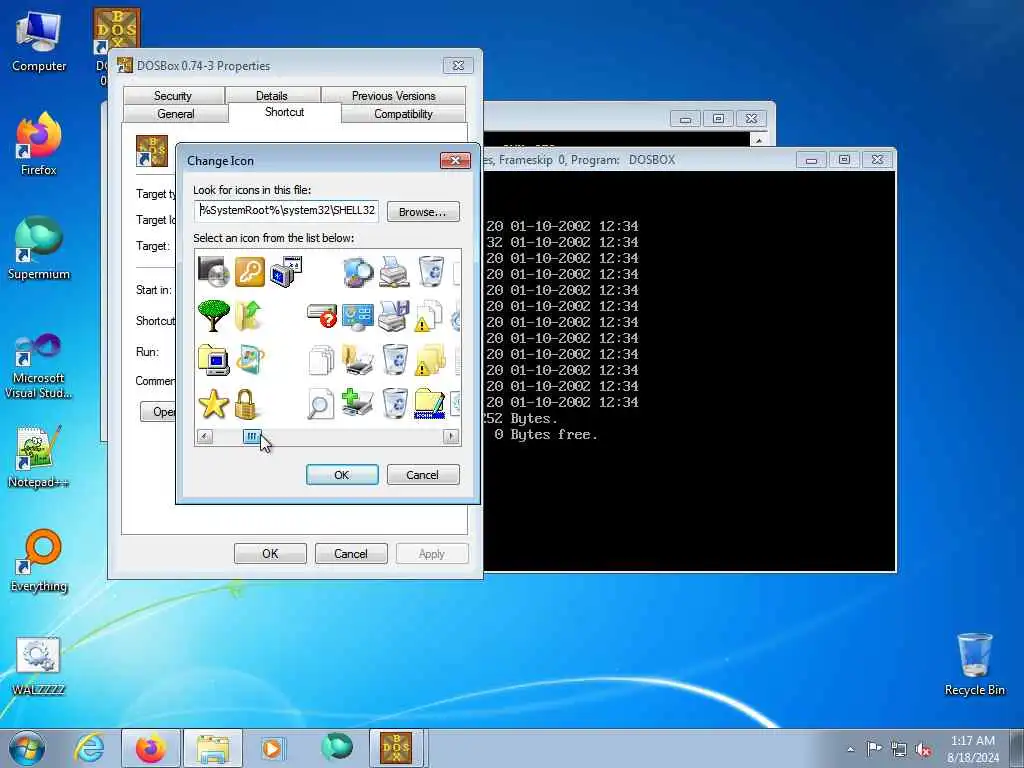Open Windows Explorer from taskbar
This screenshot has height=768, width=1024.
point(213,748)
